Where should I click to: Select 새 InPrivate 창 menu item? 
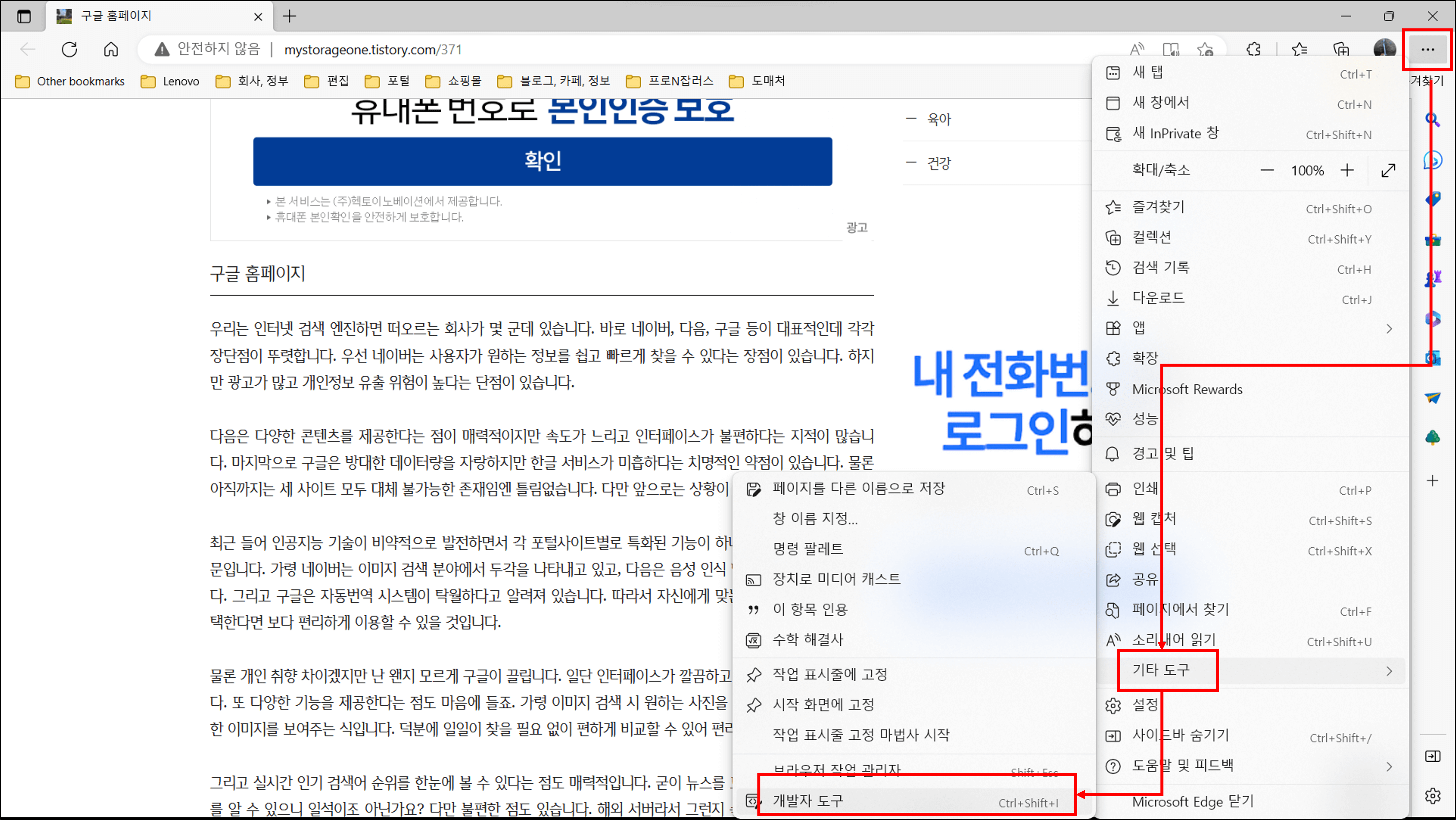(x=1176, y=134)
